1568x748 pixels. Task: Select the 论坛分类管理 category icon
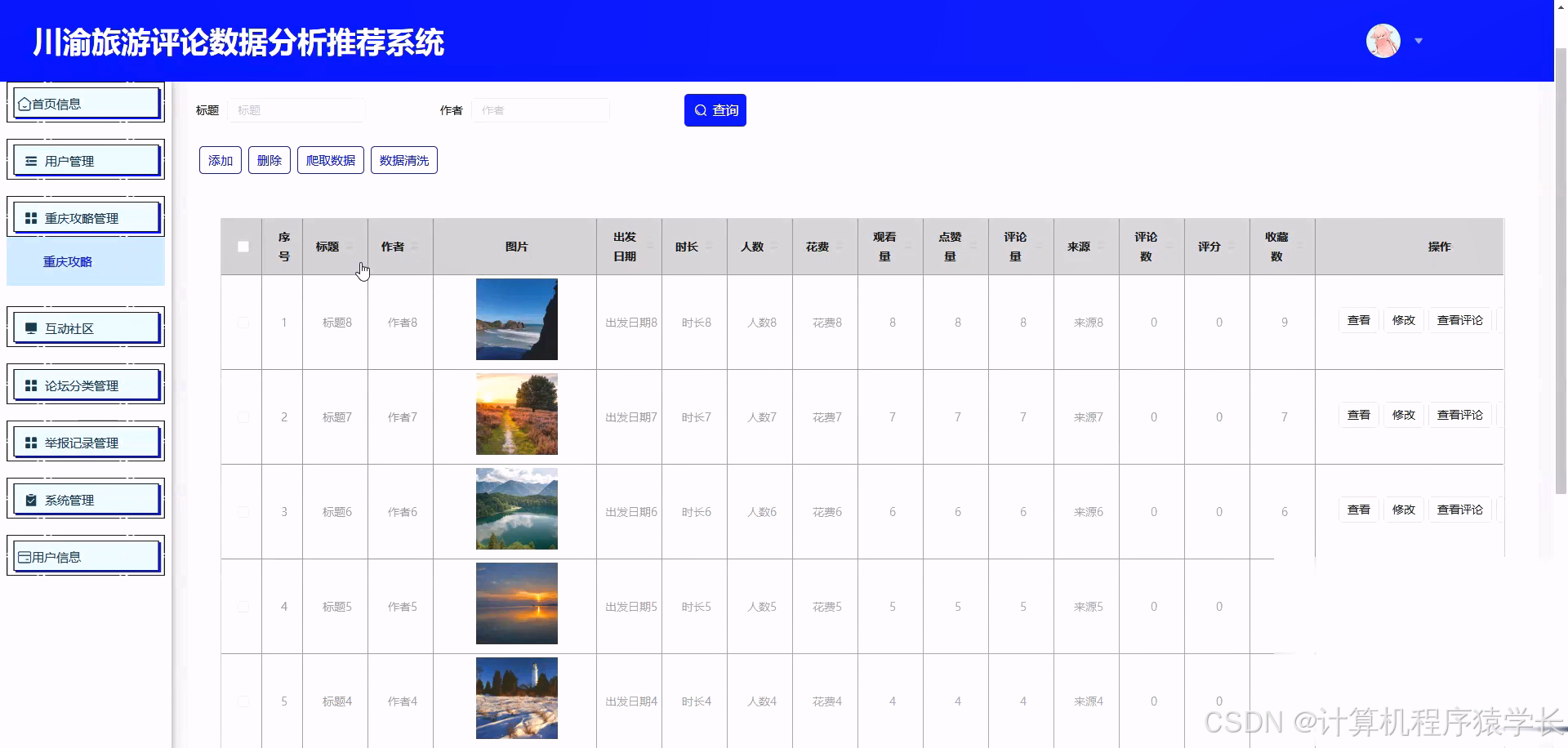tap(30, 385)
